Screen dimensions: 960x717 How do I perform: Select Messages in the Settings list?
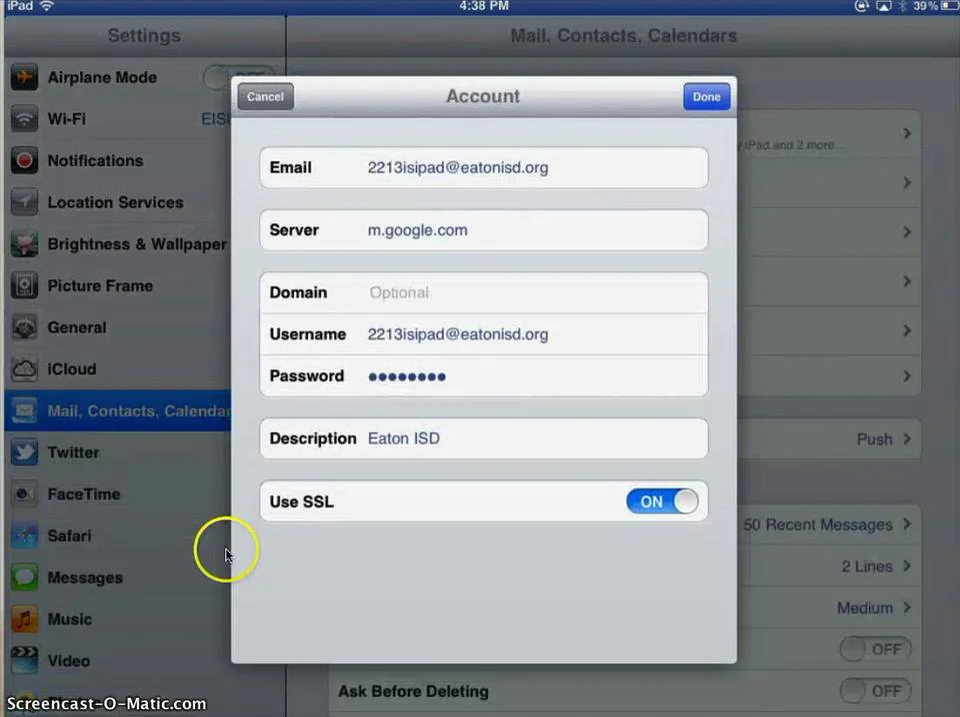pyautogui.click(x=118, y=577)
